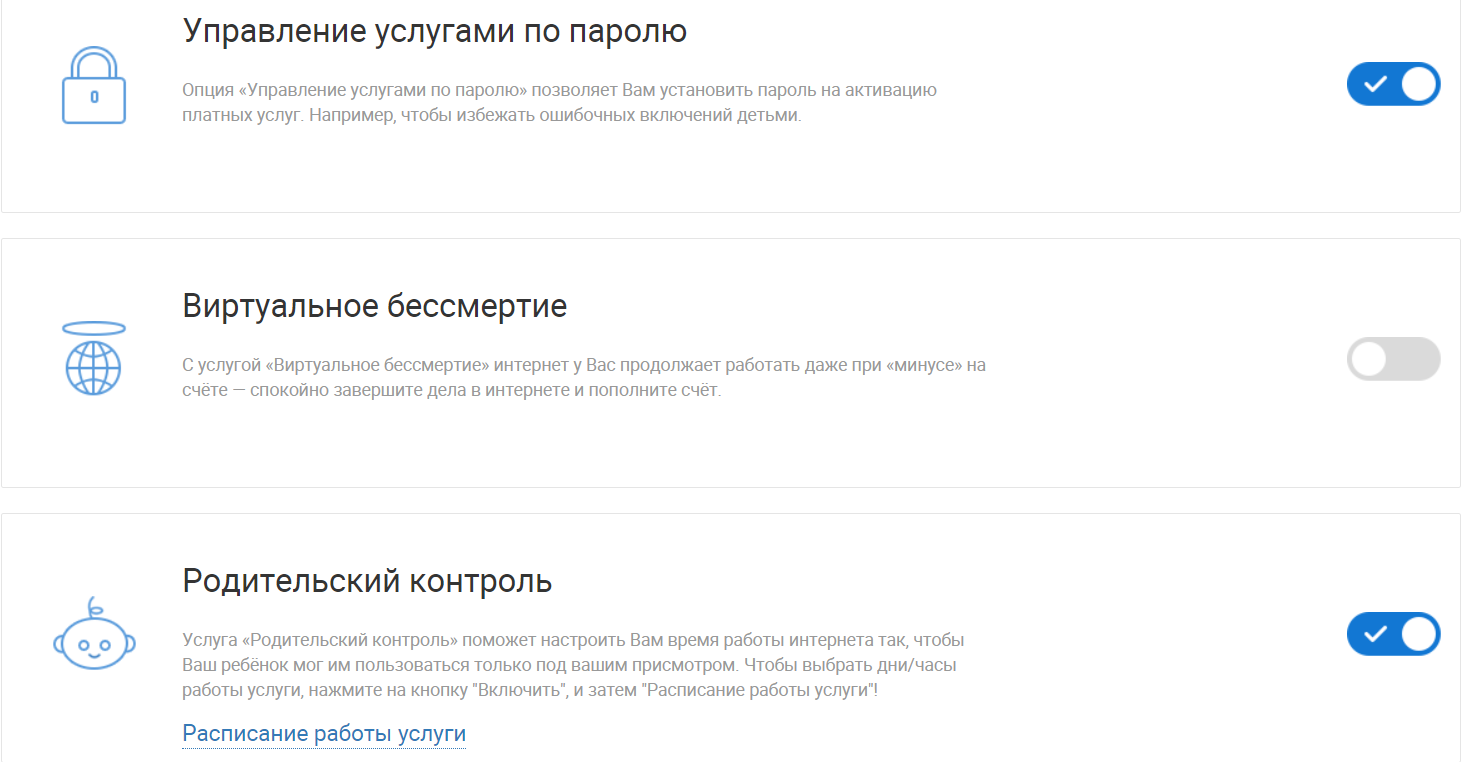The width and height of the screenshot is (1464, 762).
Task: Disable the «Управление услугами по паролю» toggle
Action: pyautogui.click(x=1393, y=84)
